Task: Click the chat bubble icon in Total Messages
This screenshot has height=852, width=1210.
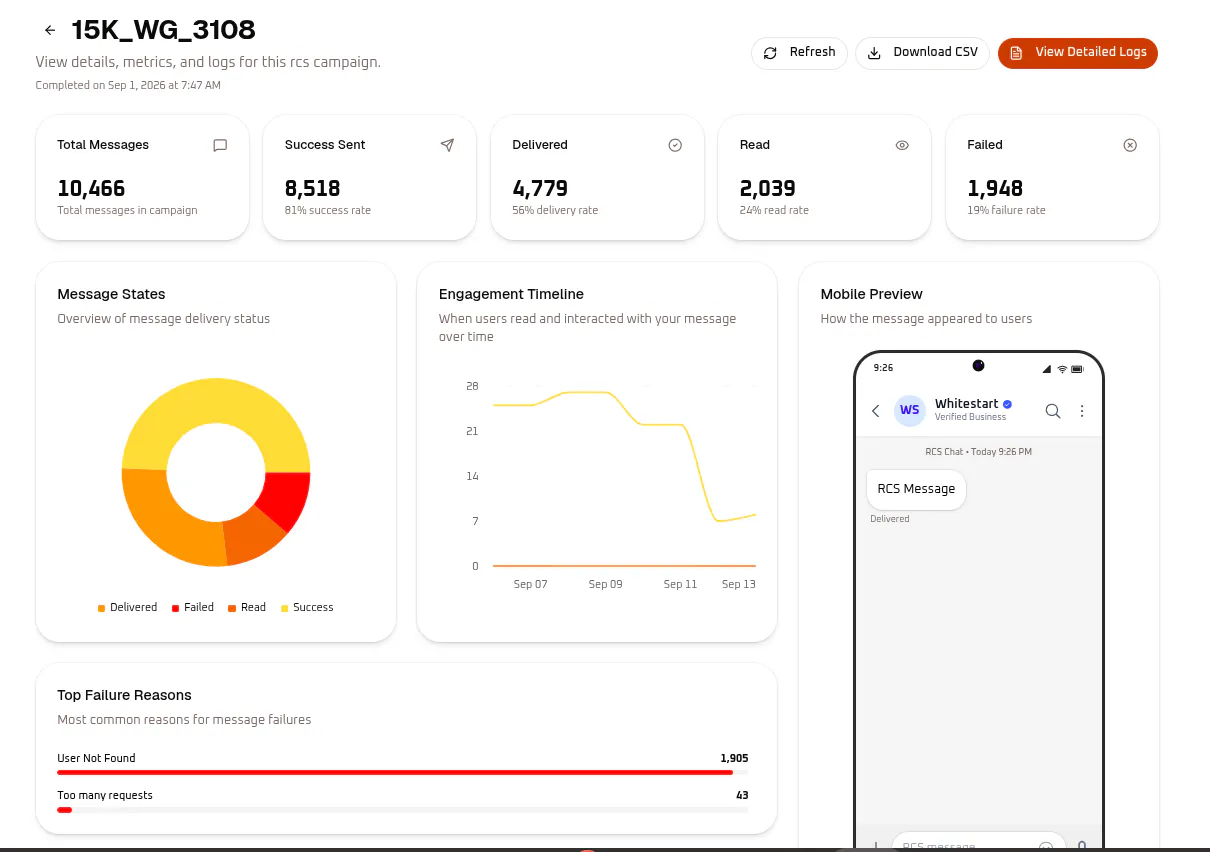Action: pyautogui.click(x=220, y=145)
